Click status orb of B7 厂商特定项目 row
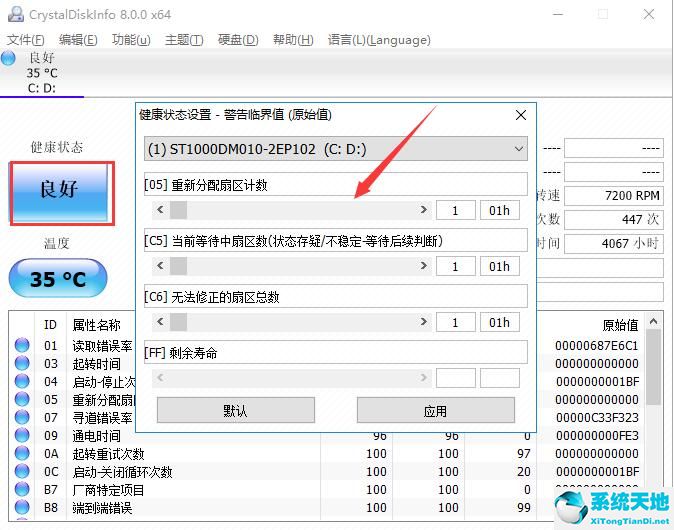The image size is (674, 530). (x=22, y=490)
